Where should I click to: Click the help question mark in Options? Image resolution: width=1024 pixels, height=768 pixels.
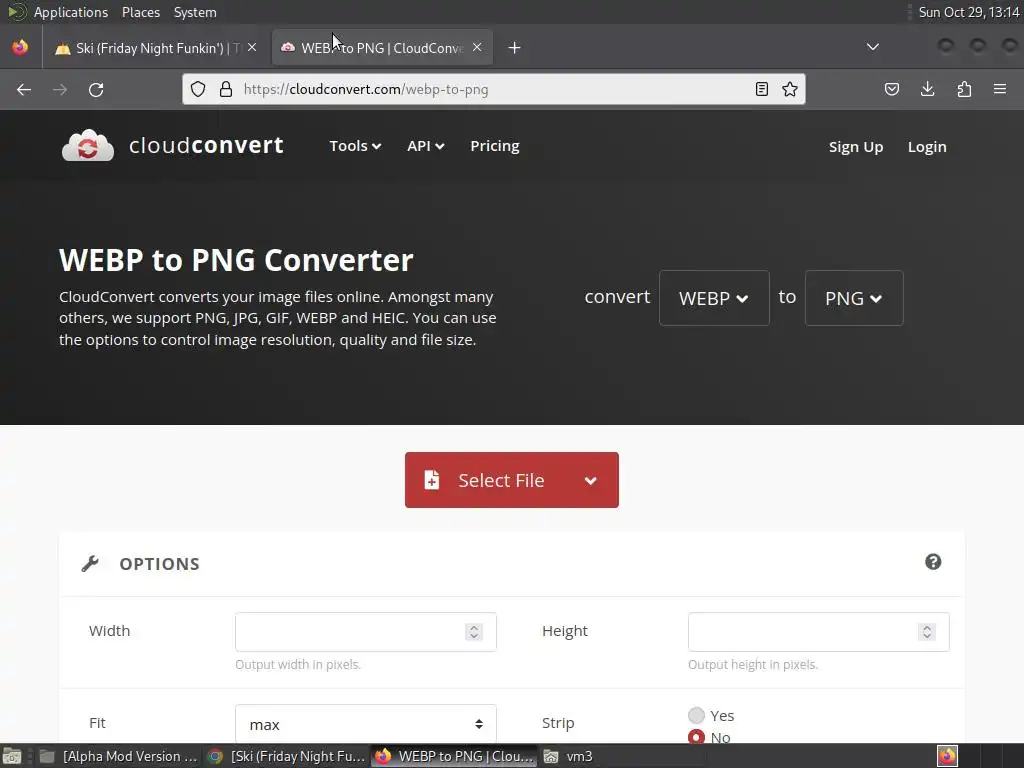pos(933,562)
